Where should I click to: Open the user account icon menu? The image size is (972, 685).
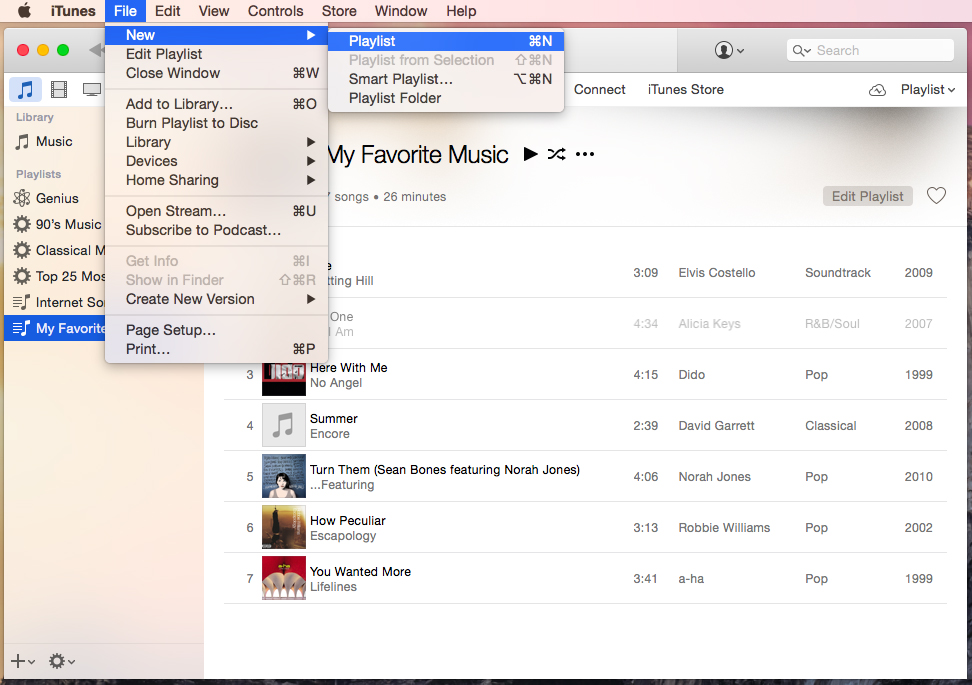(x=729, y=50)
